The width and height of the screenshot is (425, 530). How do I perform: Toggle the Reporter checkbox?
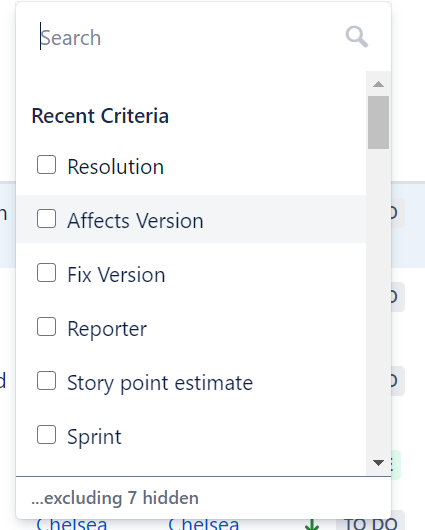pos(46,327)
